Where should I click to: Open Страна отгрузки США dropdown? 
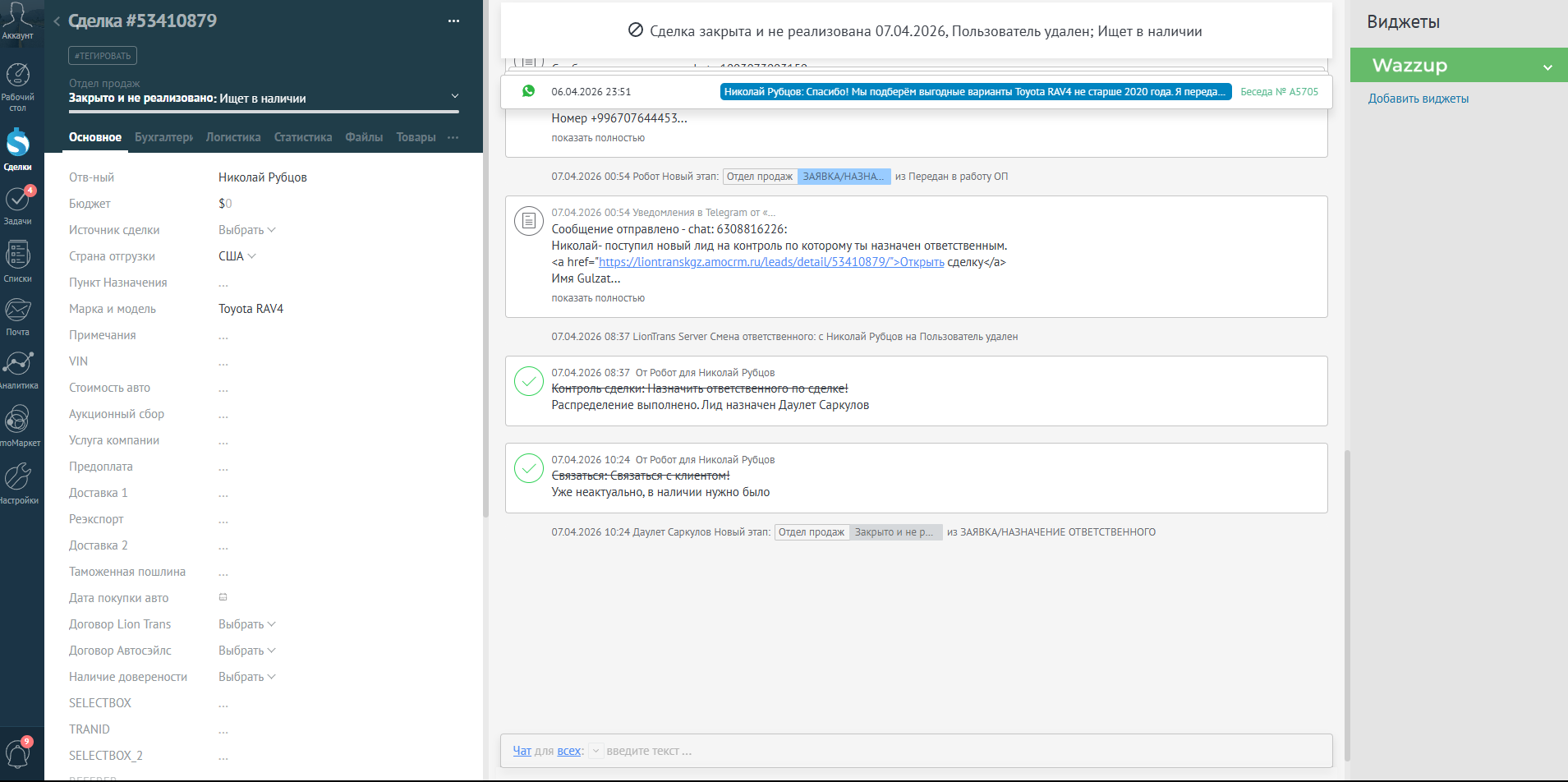tap(237, 256)
